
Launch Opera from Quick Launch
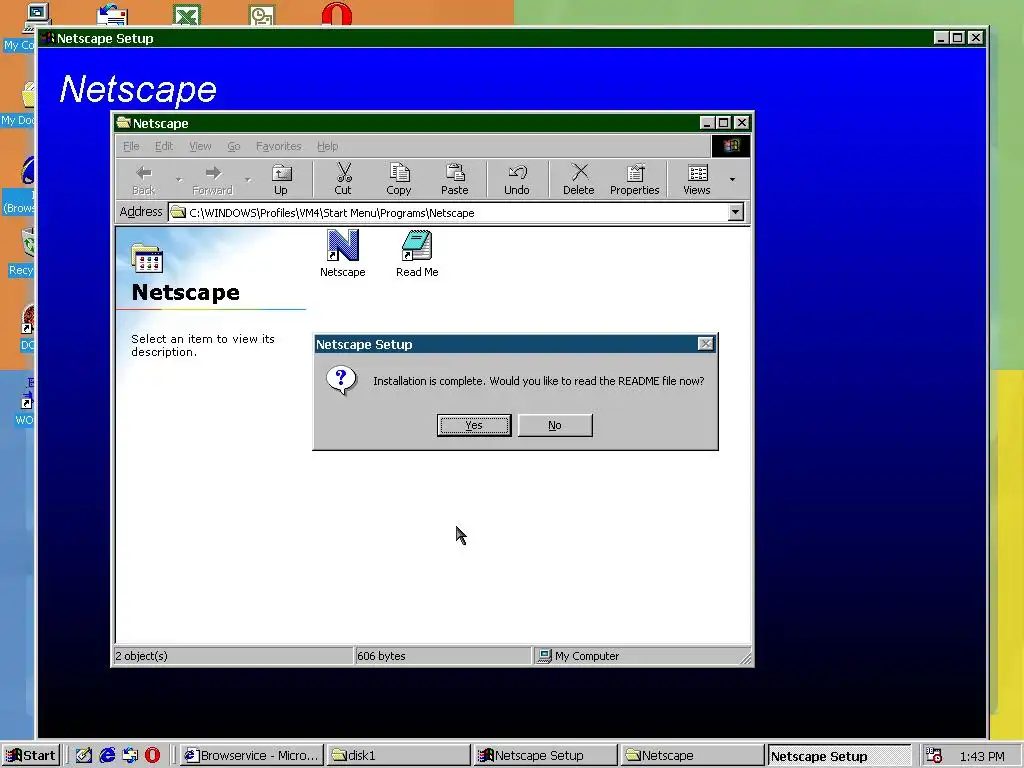152,756
